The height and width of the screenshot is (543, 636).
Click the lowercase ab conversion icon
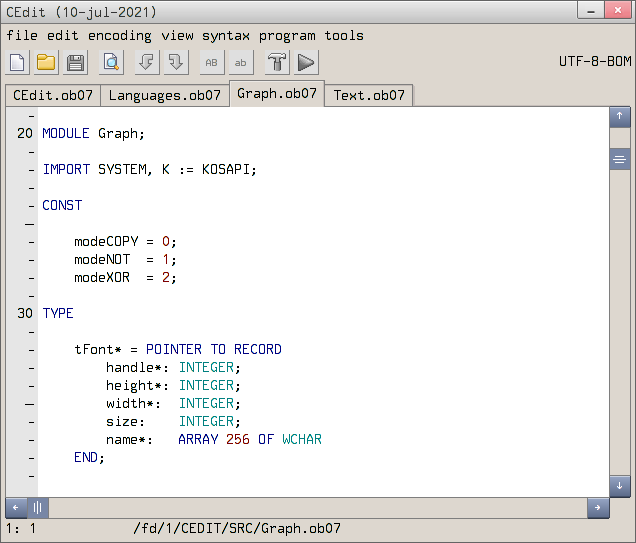coord(240,63)
